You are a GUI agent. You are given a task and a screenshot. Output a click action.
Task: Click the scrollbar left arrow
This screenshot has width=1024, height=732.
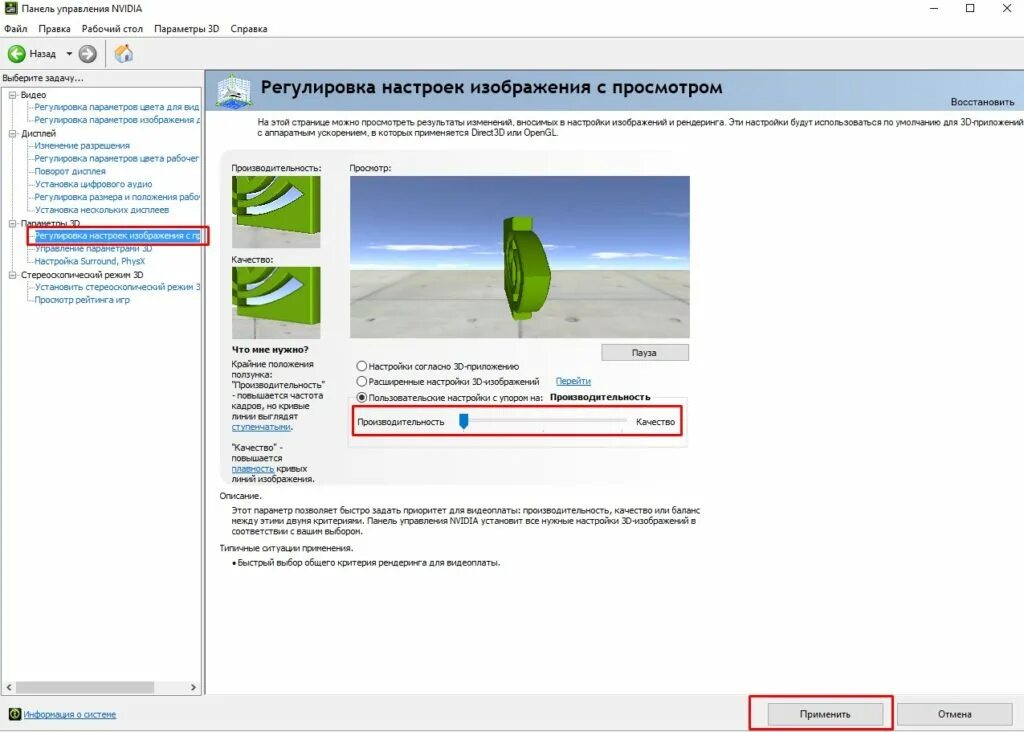pos(8,688)
